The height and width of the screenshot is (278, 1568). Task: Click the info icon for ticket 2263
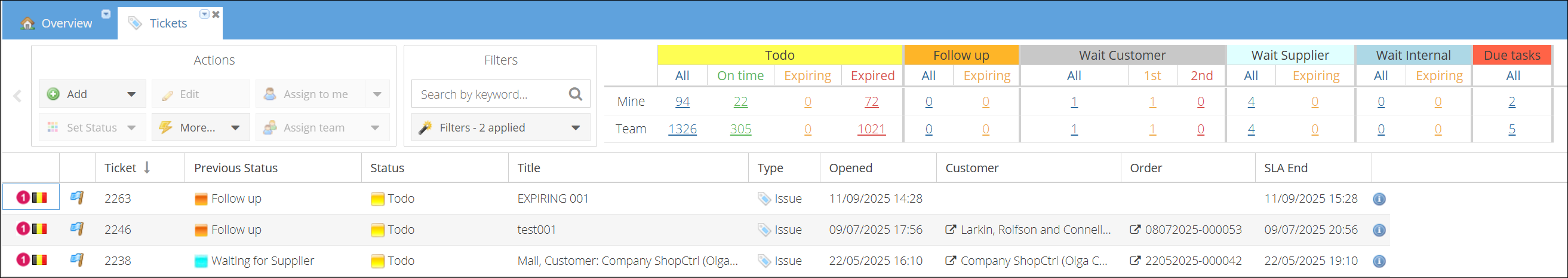pos(1379,199)
